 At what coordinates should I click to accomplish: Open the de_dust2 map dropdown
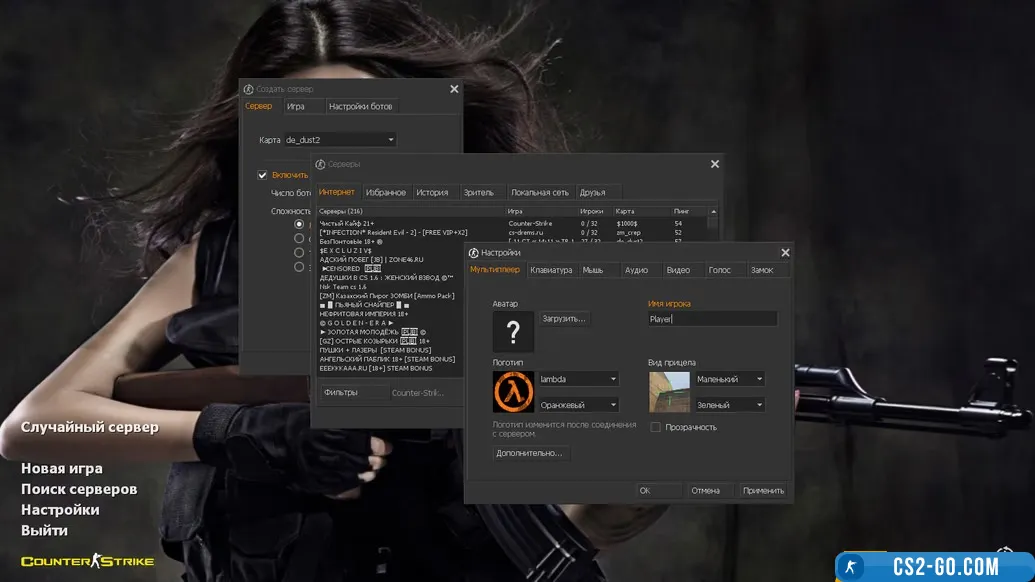coord(340,140)
